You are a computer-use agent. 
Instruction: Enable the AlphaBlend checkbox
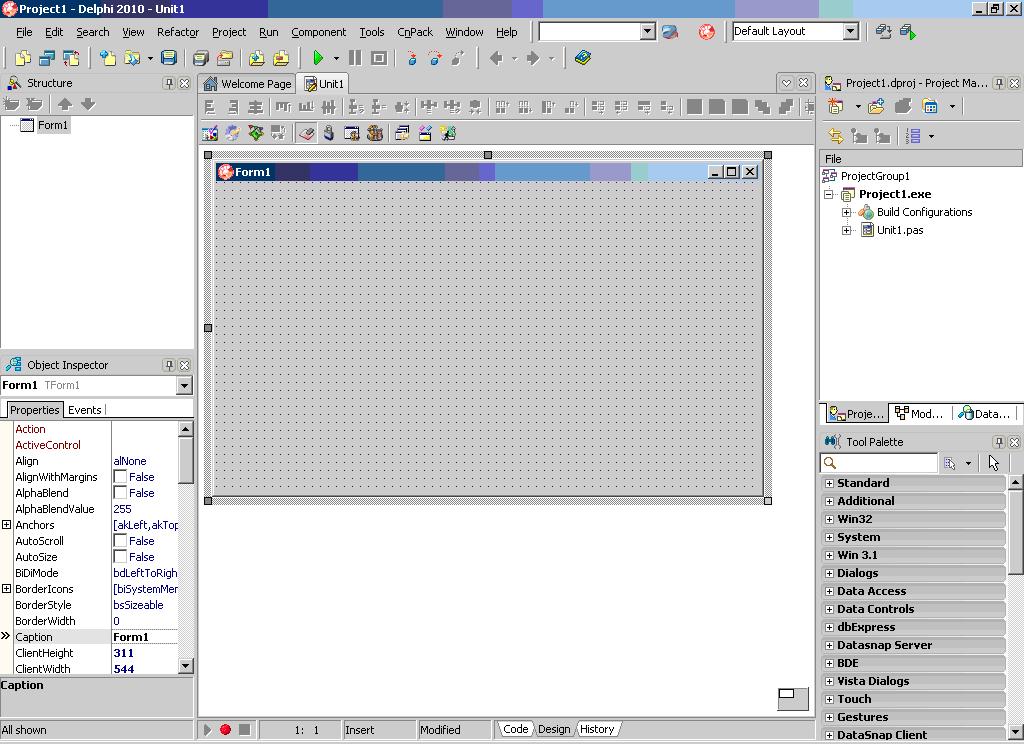pos(120,493)
